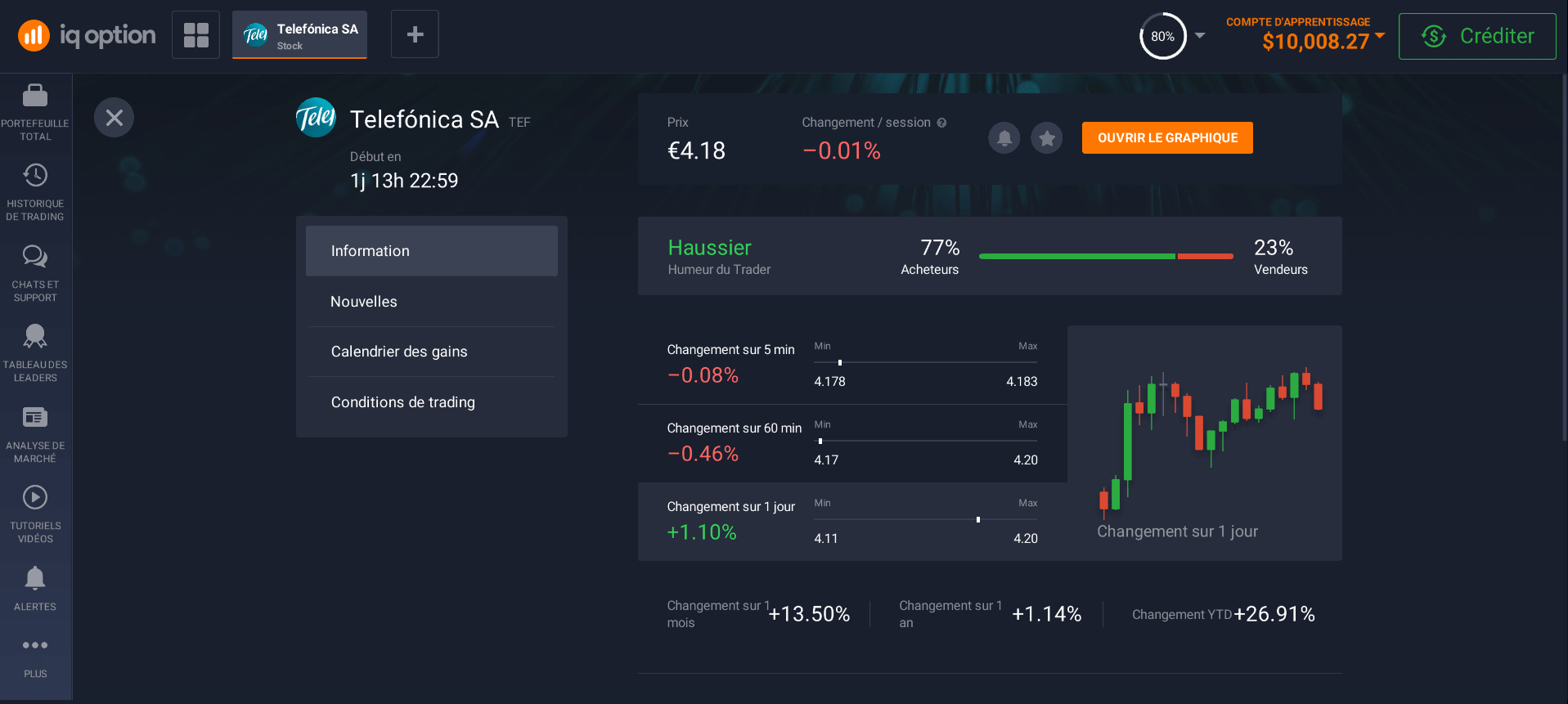Viewport: 1568px width, 704px height.
Task: Click the 60 min min-max range slider
Action: (926, 441)
